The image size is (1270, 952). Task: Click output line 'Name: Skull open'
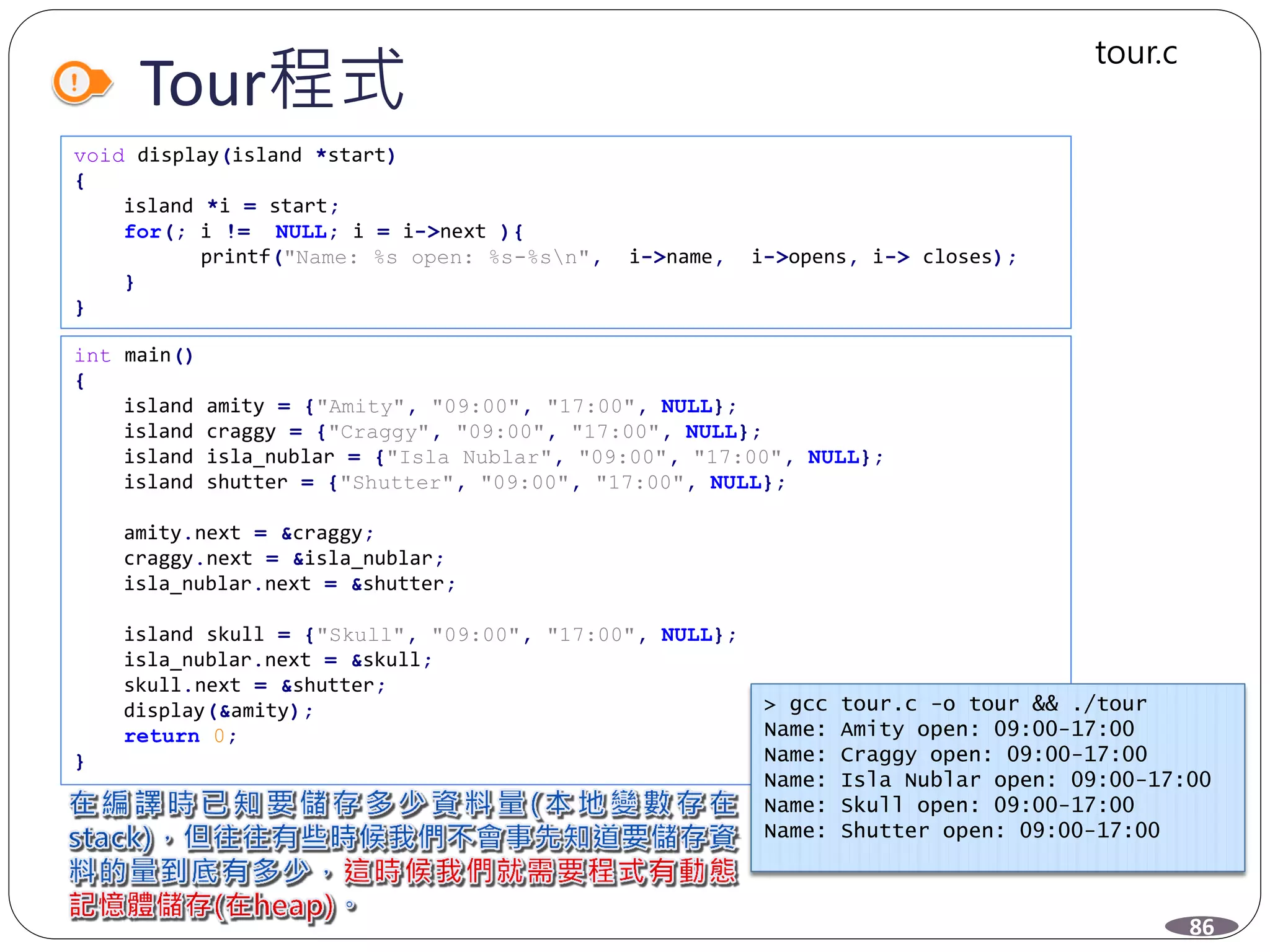(x=949, y=805)
